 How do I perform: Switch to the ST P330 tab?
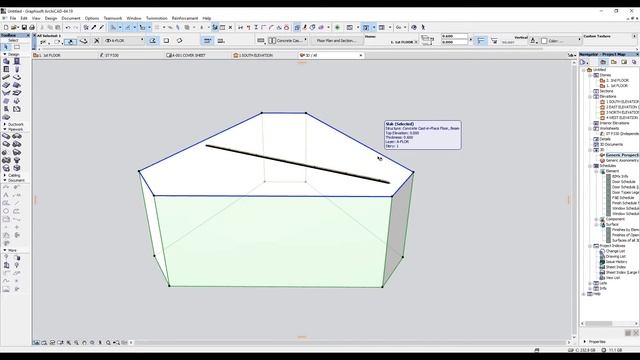point(131,55)
